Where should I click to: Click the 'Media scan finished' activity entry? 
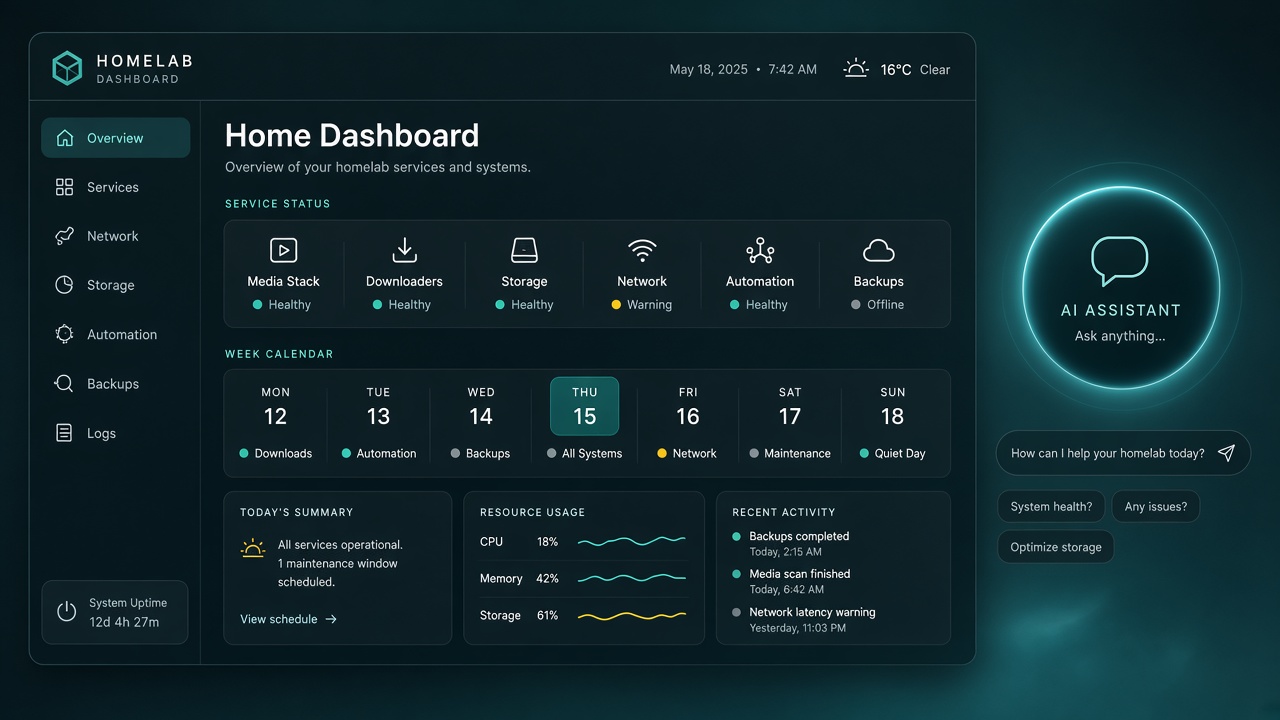pyautogui.click(x=791, y=581)
